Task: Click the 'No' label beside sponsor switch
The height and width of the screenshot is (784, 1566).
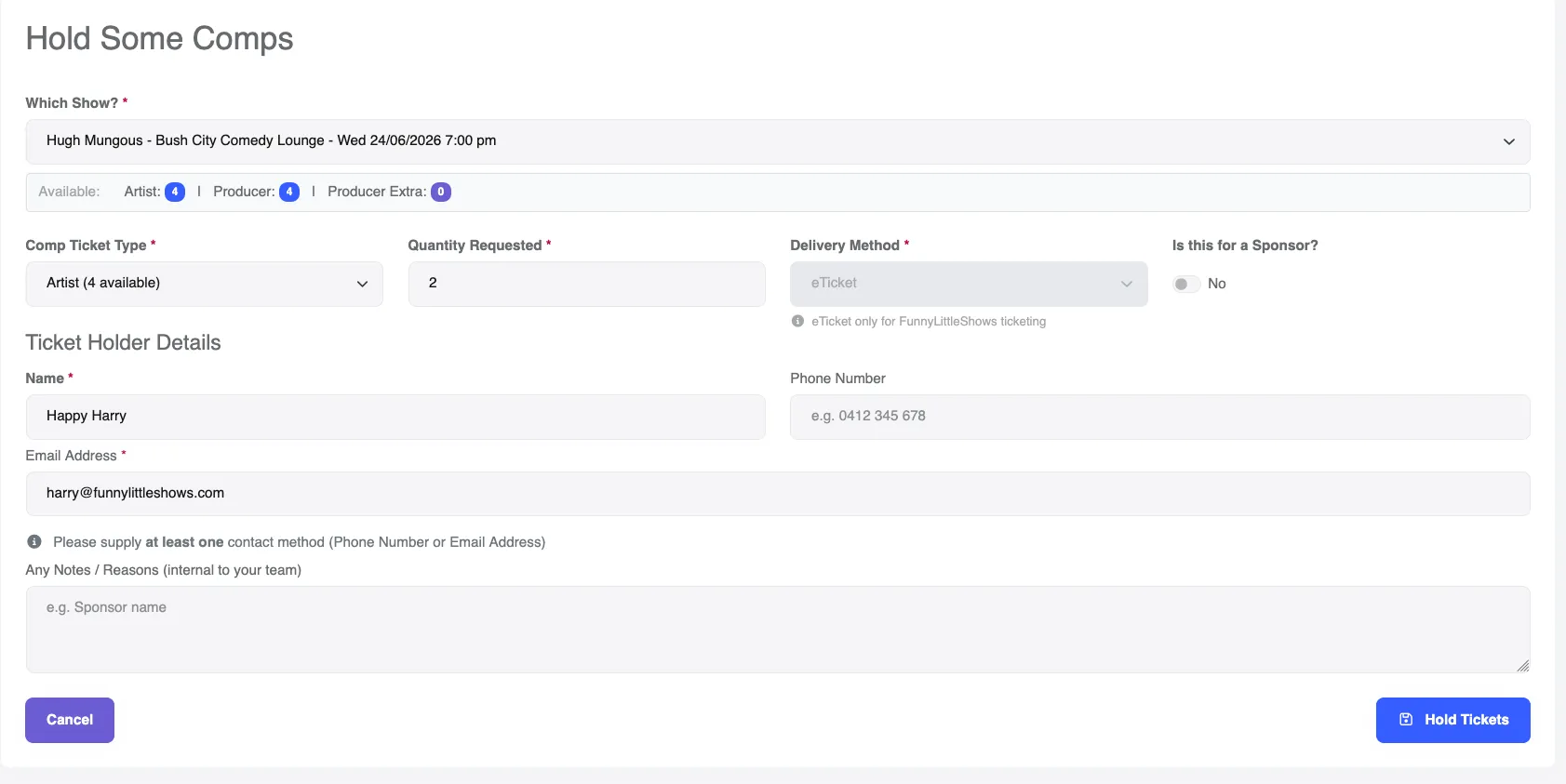Action: pyautogui.click(x=1217, y=284)
